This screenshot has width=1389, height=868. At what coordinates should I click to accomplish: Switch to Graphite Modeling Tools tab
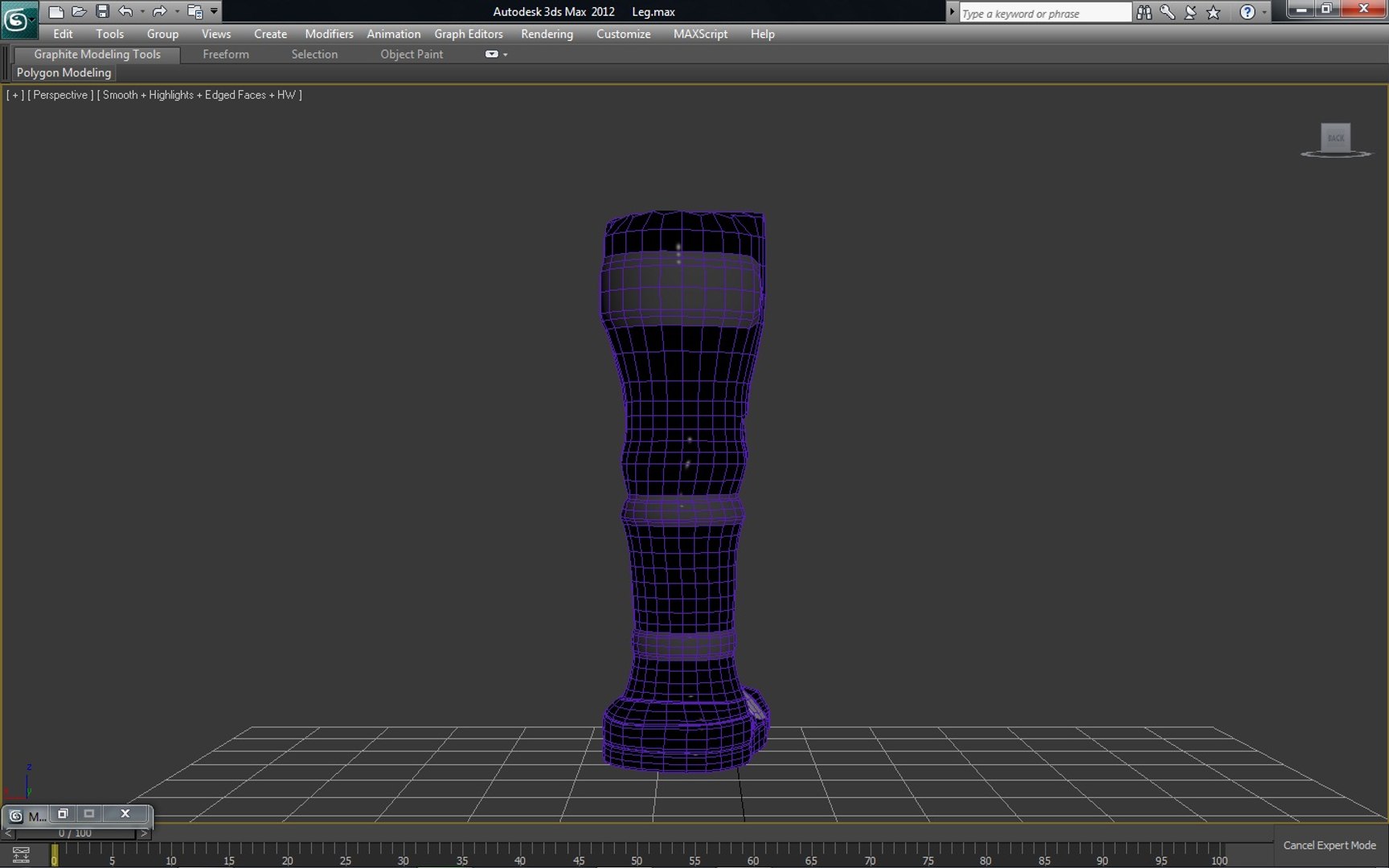(x=96, y=54)
